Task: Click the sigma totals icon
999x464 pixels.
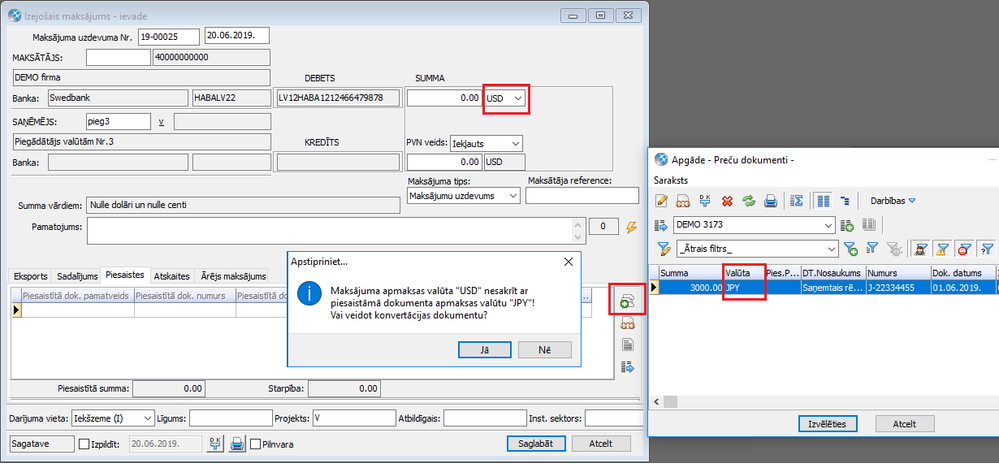Action: tap(796, 201)
